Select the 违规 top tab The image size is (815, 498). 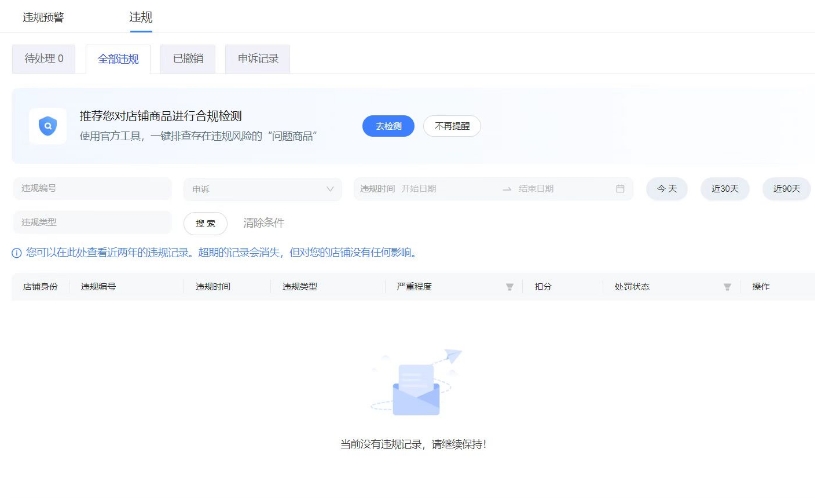click(x=141, y=17)
